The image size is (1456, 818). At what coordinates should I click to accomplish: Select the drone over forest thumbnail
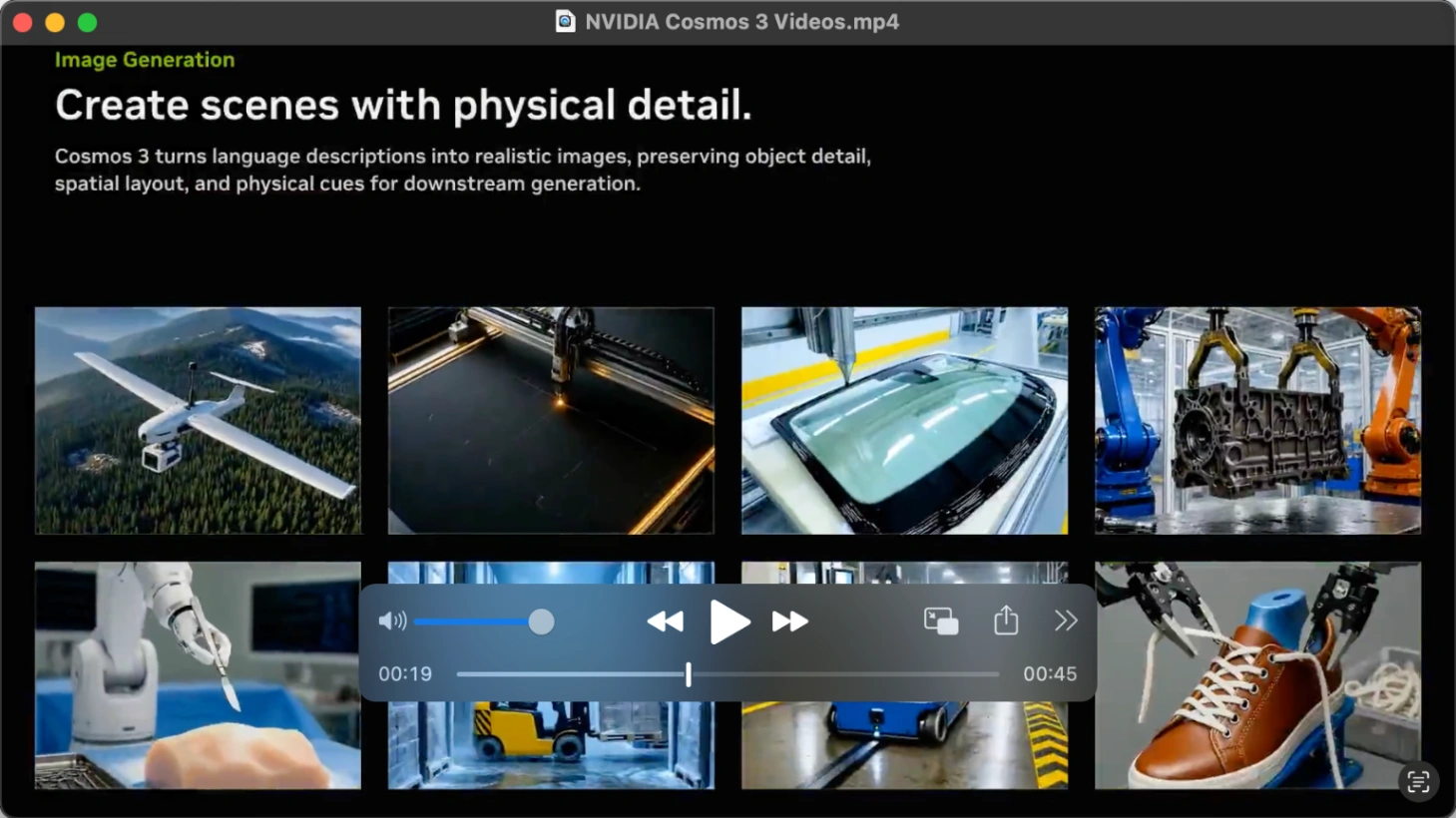tap(198, 420)
